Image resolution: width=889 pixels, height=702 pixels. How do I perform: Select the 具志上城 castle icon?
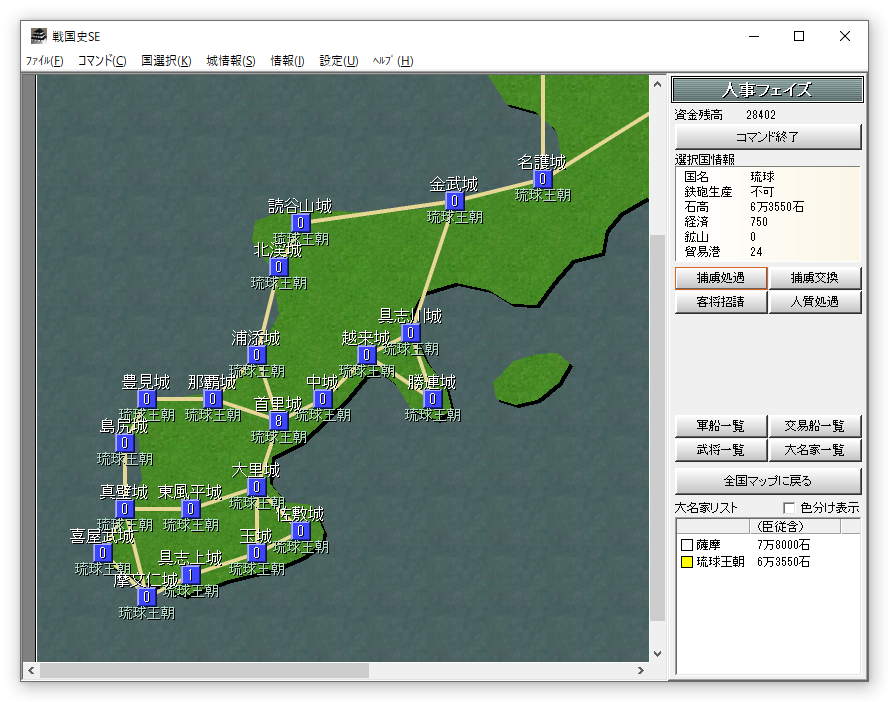tap(191, 575)
